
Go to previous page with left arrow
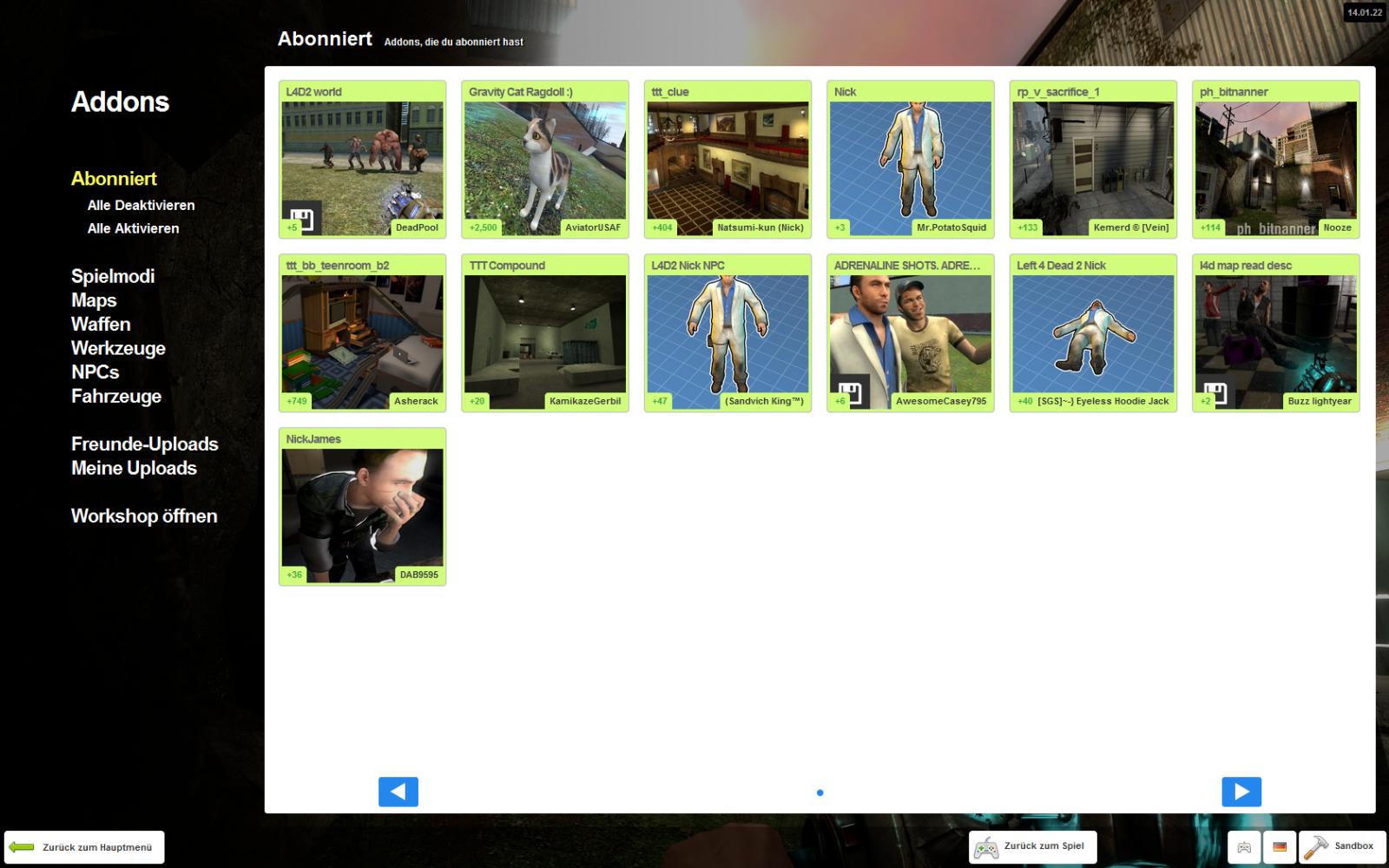(398, 792)
